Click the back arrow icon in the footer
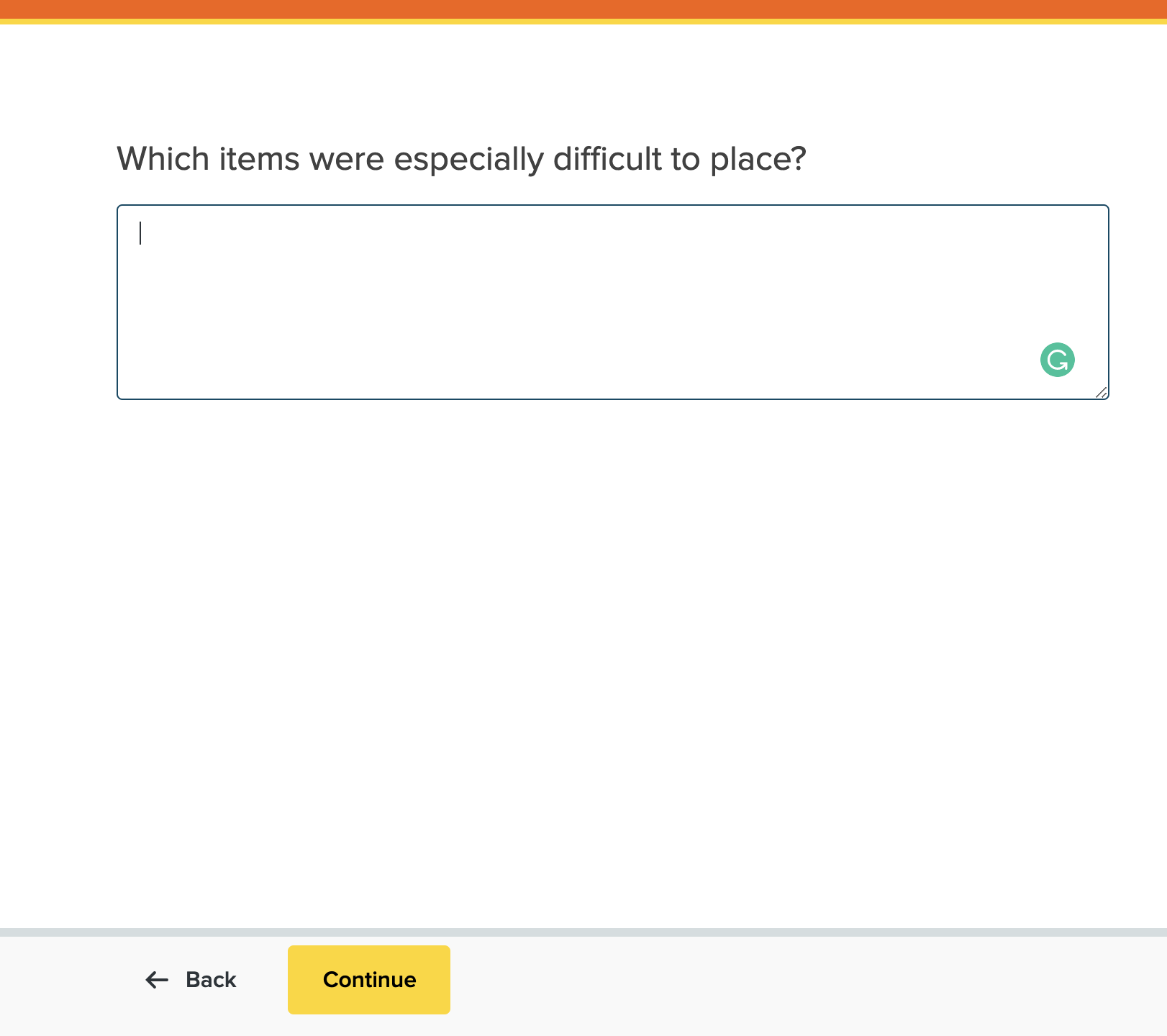Viewport: 1167px width, 1036px height. point(157,980)
